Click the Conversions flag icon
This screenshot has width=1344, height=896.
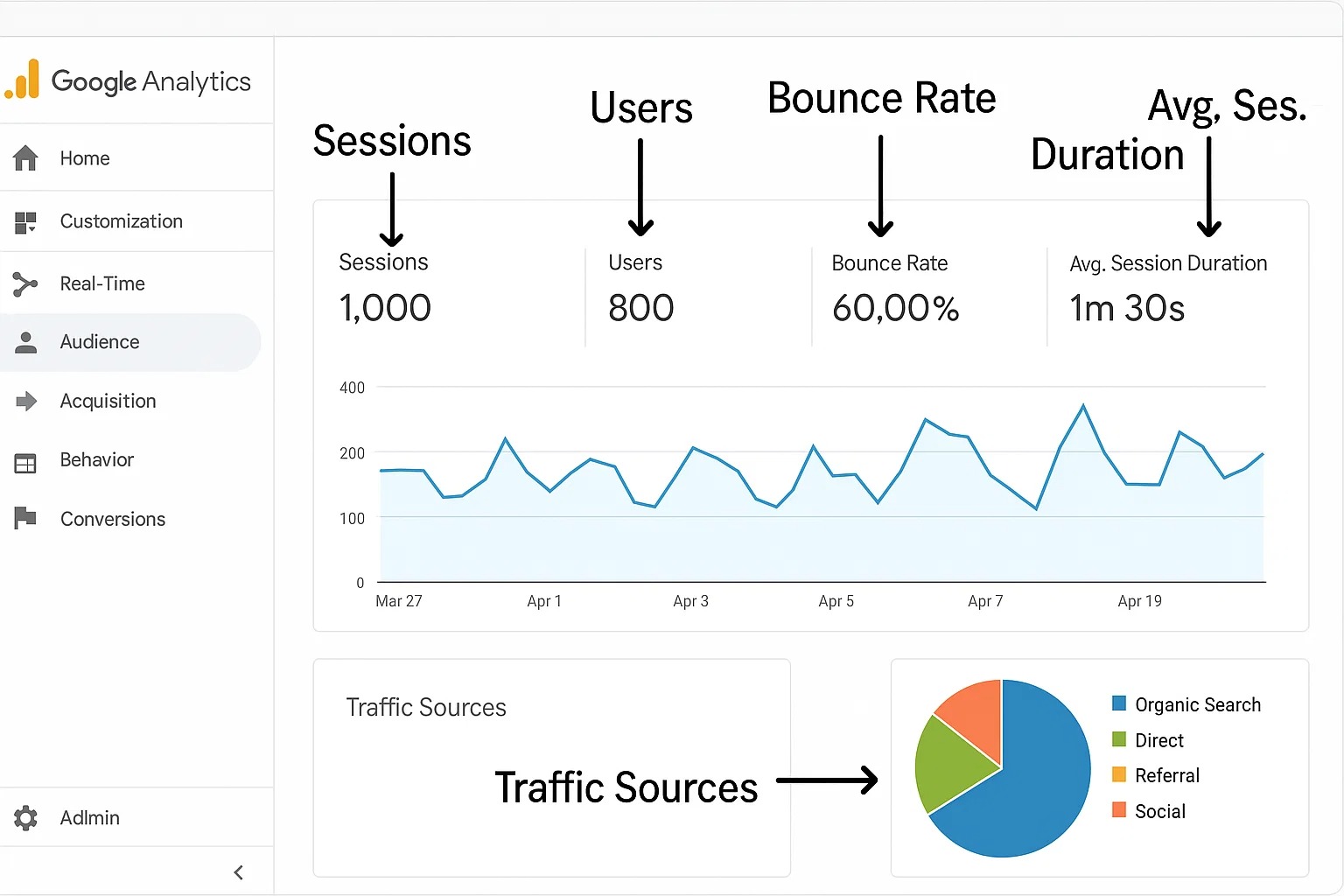25,518
